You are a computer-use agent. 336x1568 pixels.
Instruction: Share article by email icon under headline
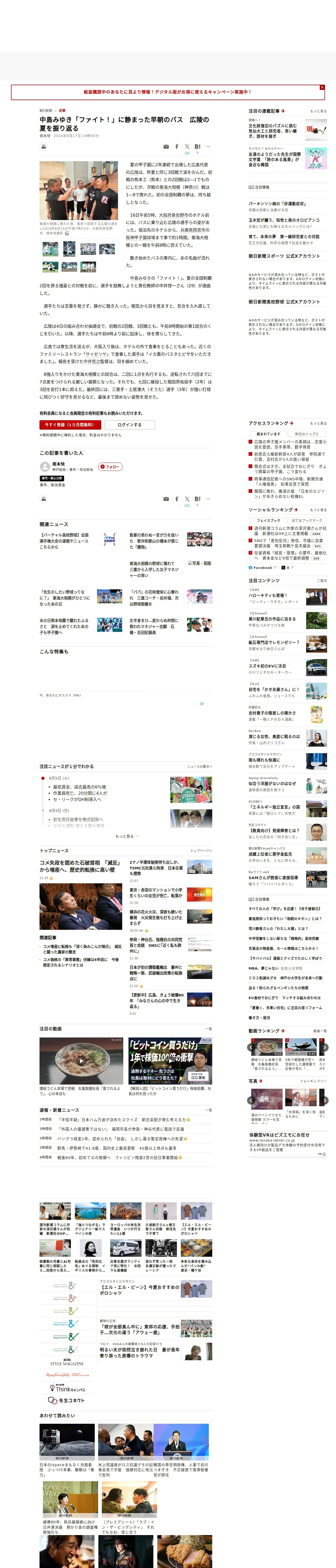166,147
